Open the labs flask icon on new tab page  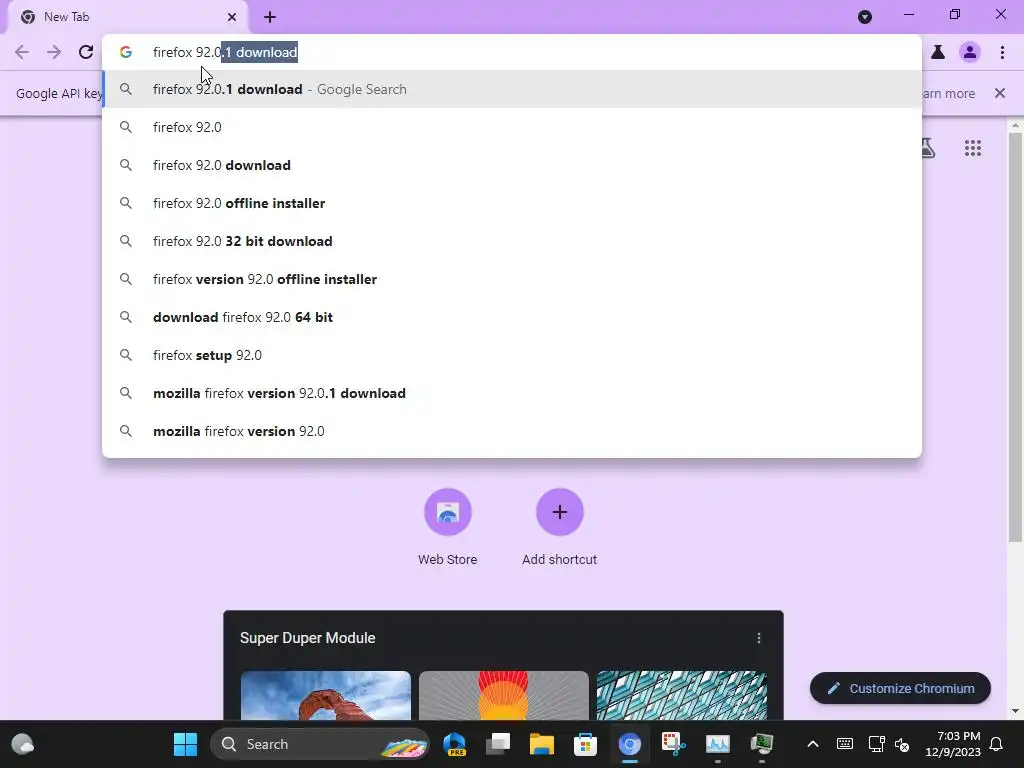point(929,148)
